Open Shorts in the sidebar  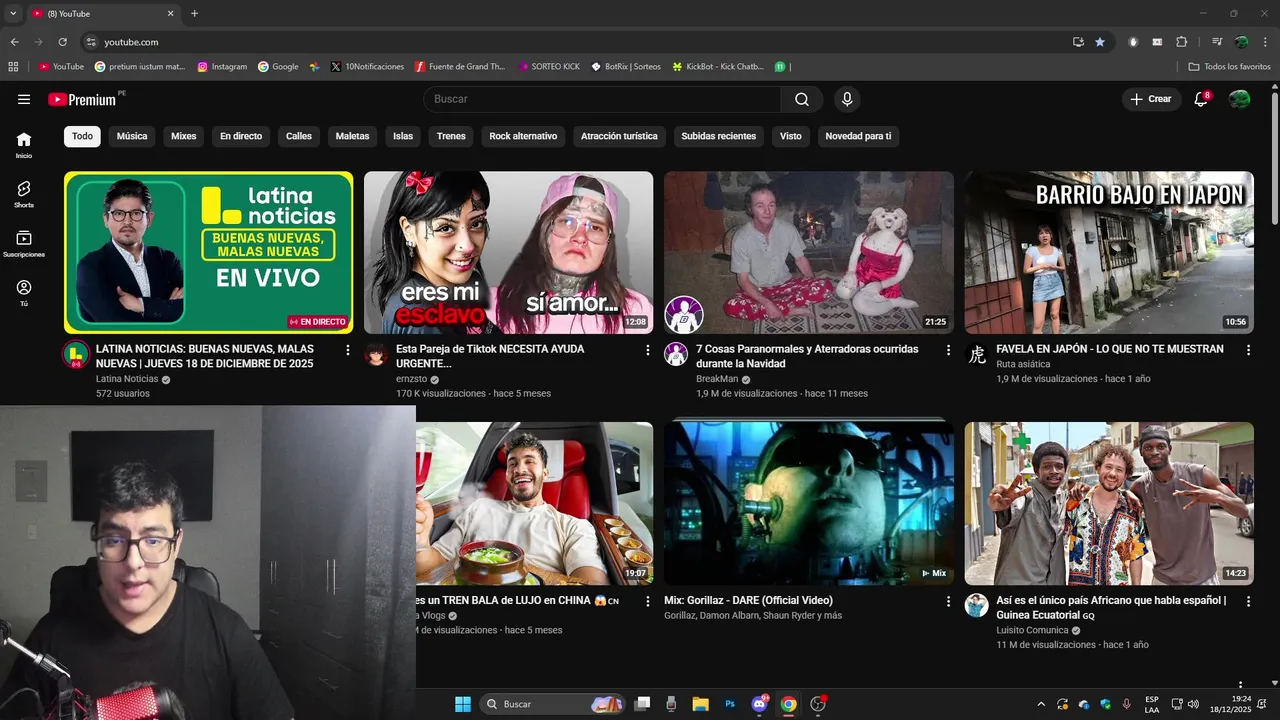pyautogui.click(x=24, y=194)
